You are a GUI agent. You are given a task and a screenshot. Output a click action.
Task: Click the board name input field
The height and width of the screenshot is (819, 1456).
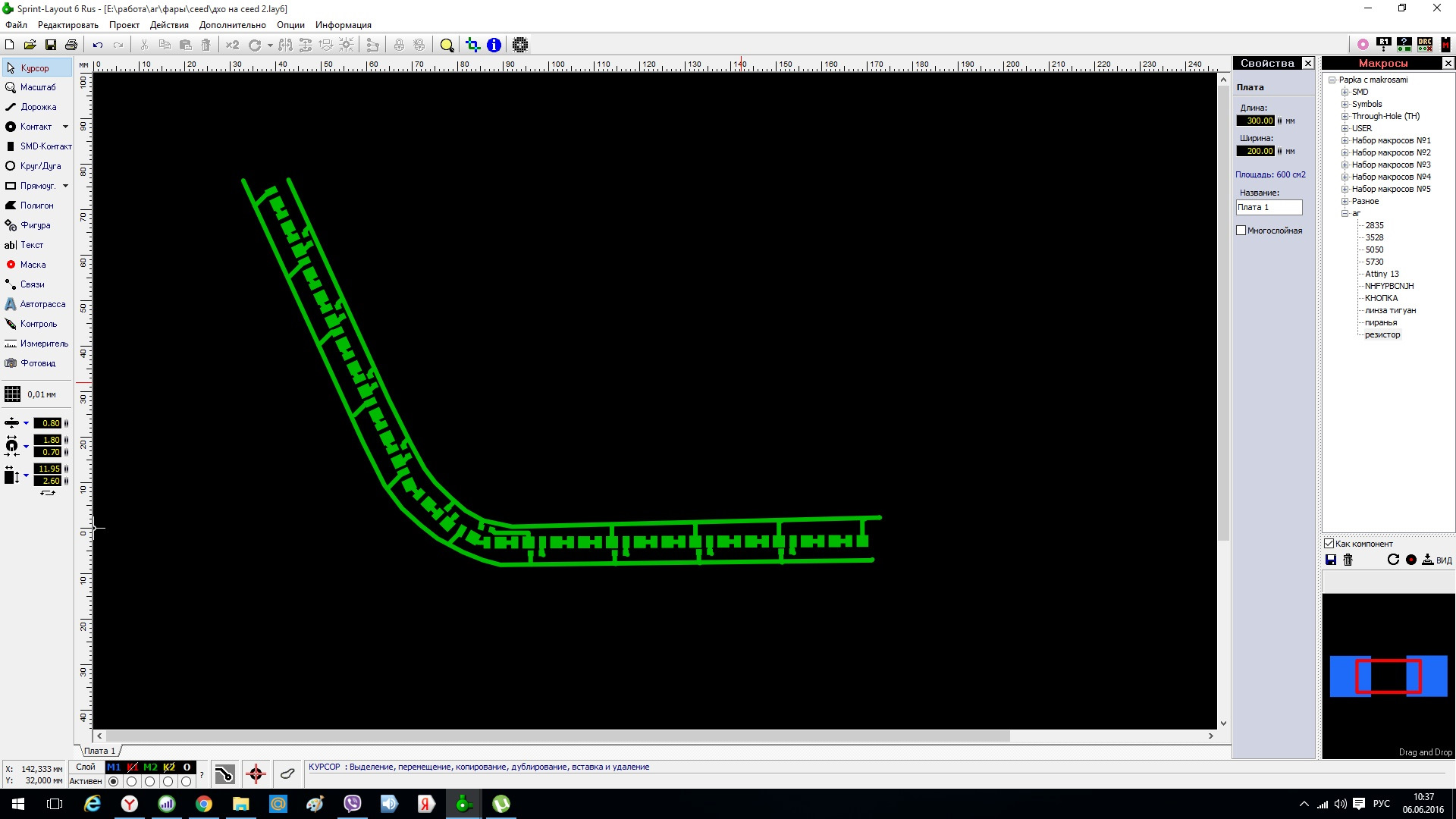[1268, 207]
